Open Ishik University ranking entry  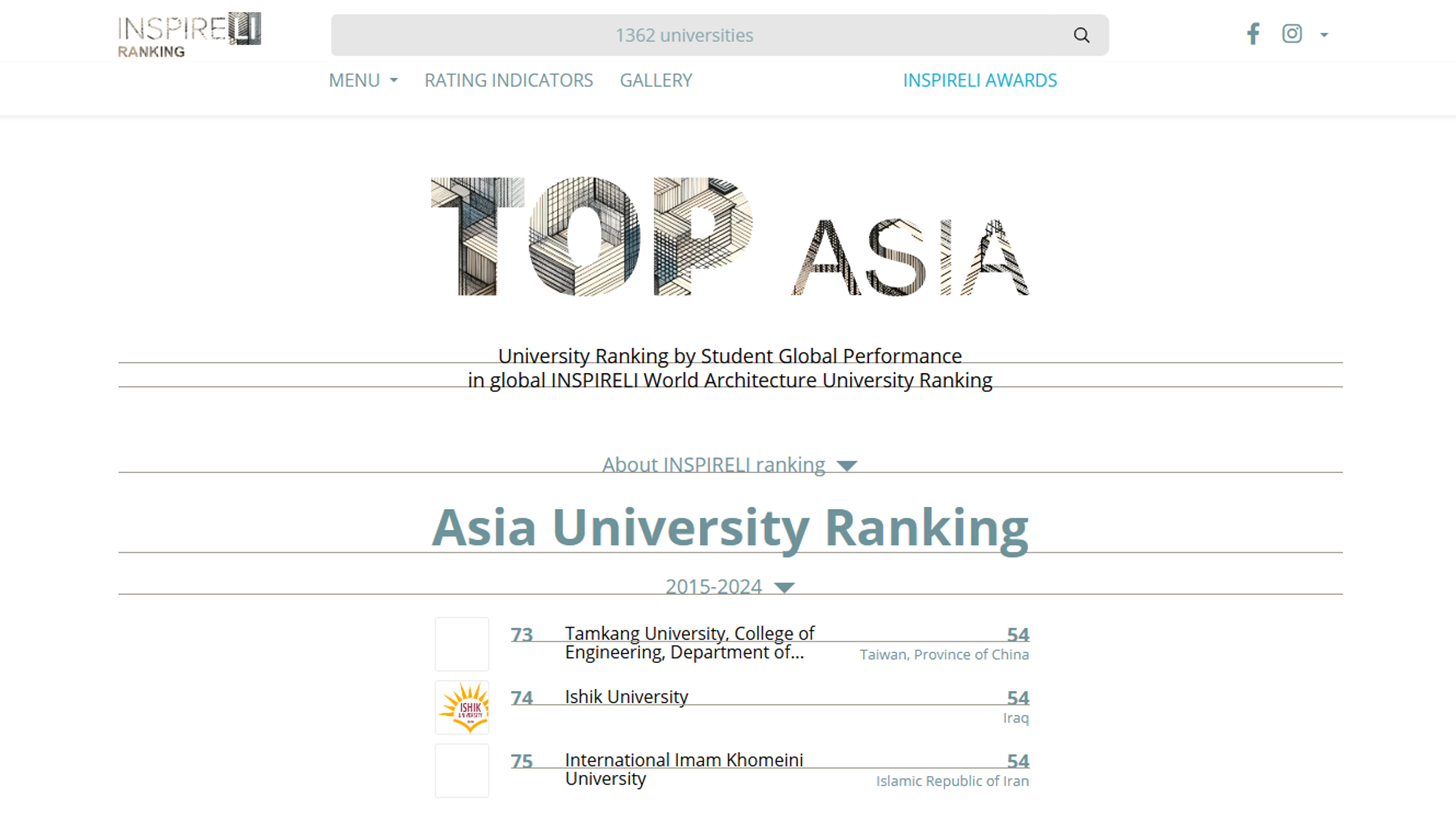click(x=626, y=697)
